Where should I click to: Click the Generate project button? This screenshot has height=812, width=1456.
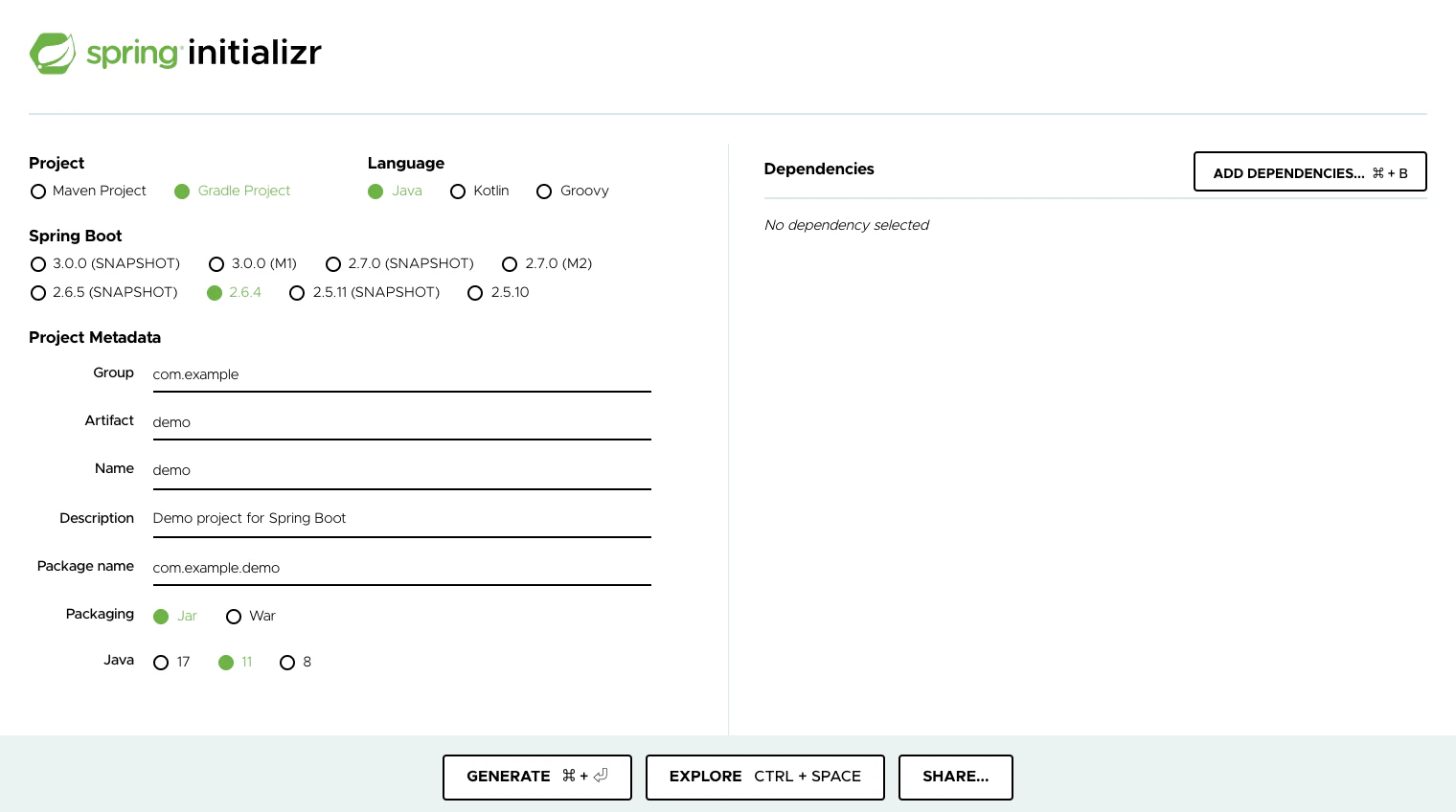coord(537,777)
